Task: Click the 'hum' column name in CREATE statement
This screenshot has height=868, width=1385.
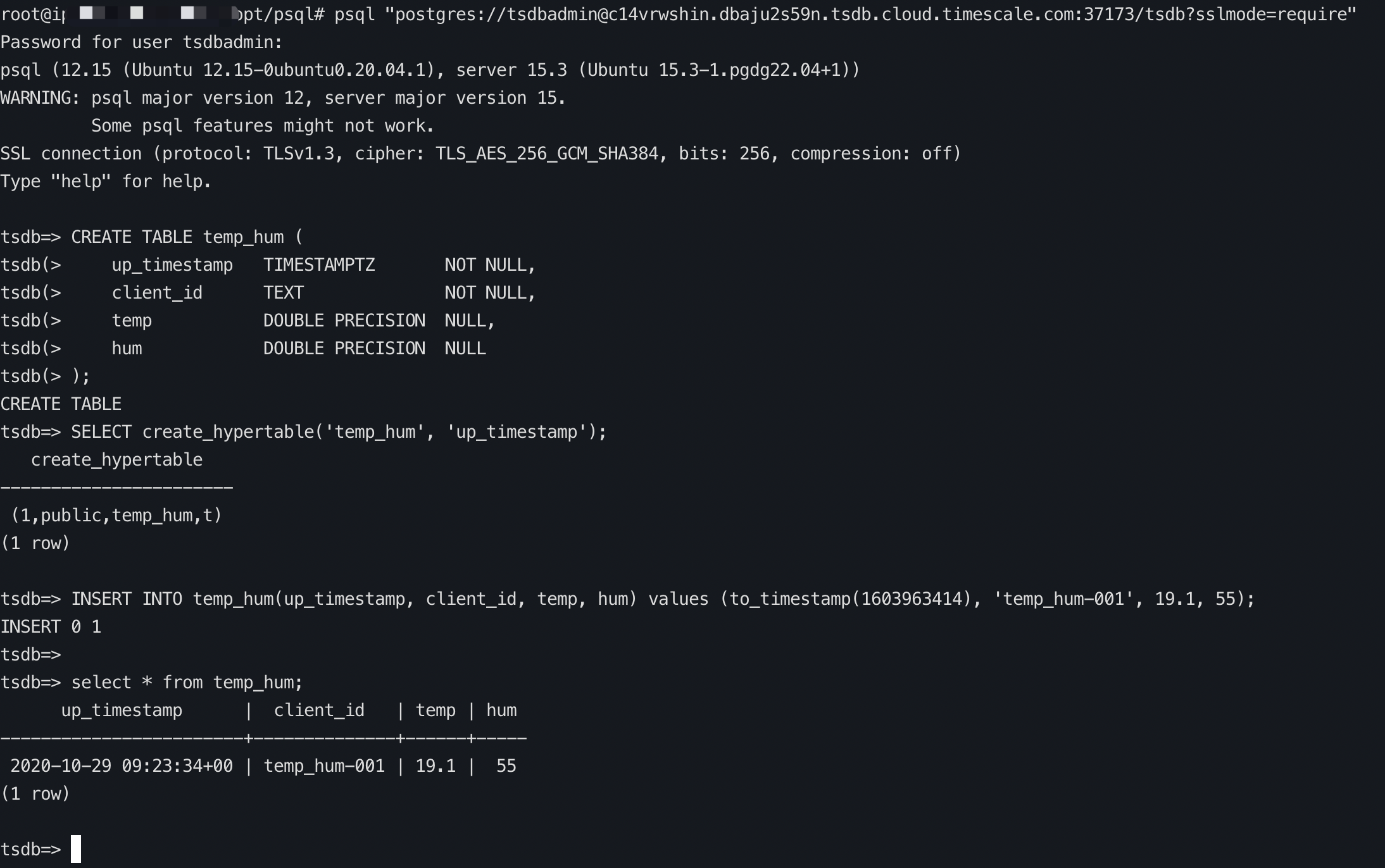Action: pos(127,349)
